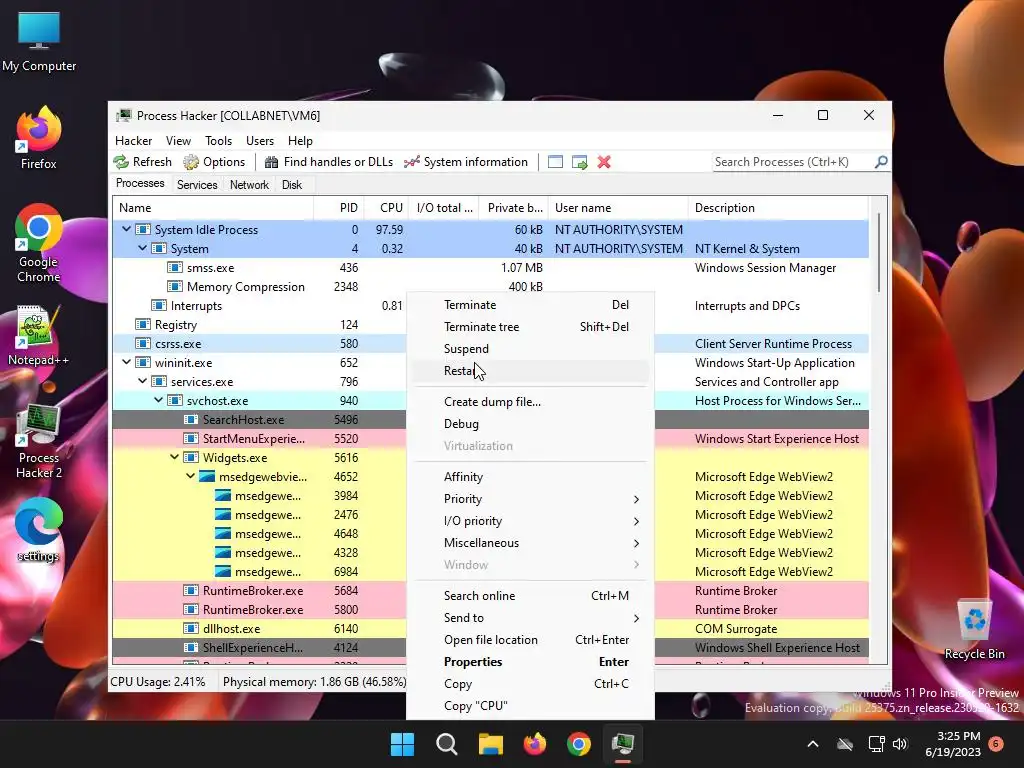Click the Refresh toolbar icon
Viewport: 1024px width, 768px height.
tap(121, 162)
